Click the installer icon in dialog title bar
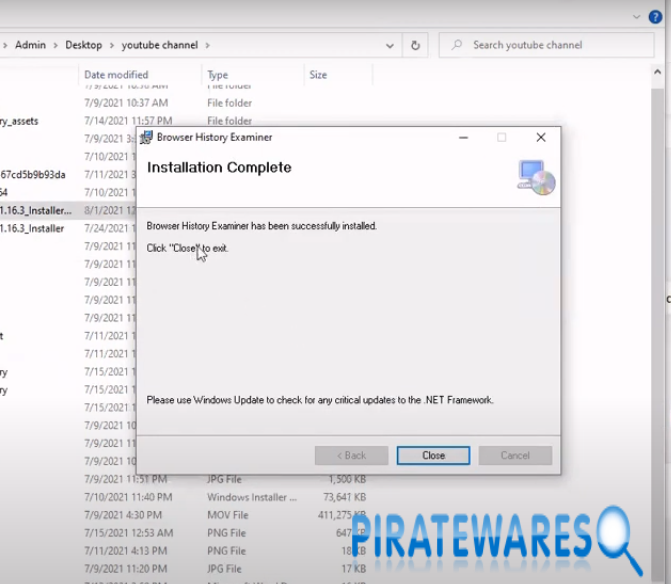Image resolution: width=671 pixels, height=584 pixels. [146, 137]
